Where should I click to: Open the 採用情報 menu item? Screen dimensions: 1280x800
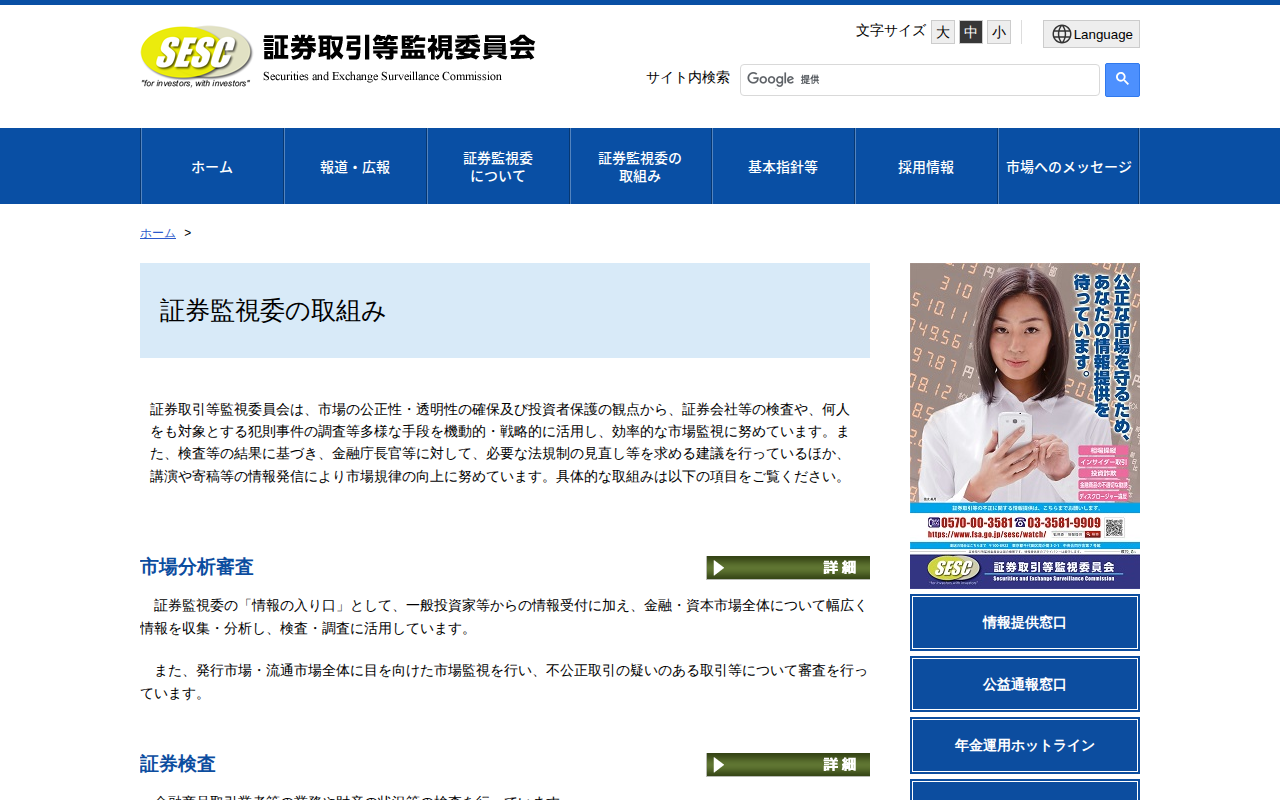927,166
